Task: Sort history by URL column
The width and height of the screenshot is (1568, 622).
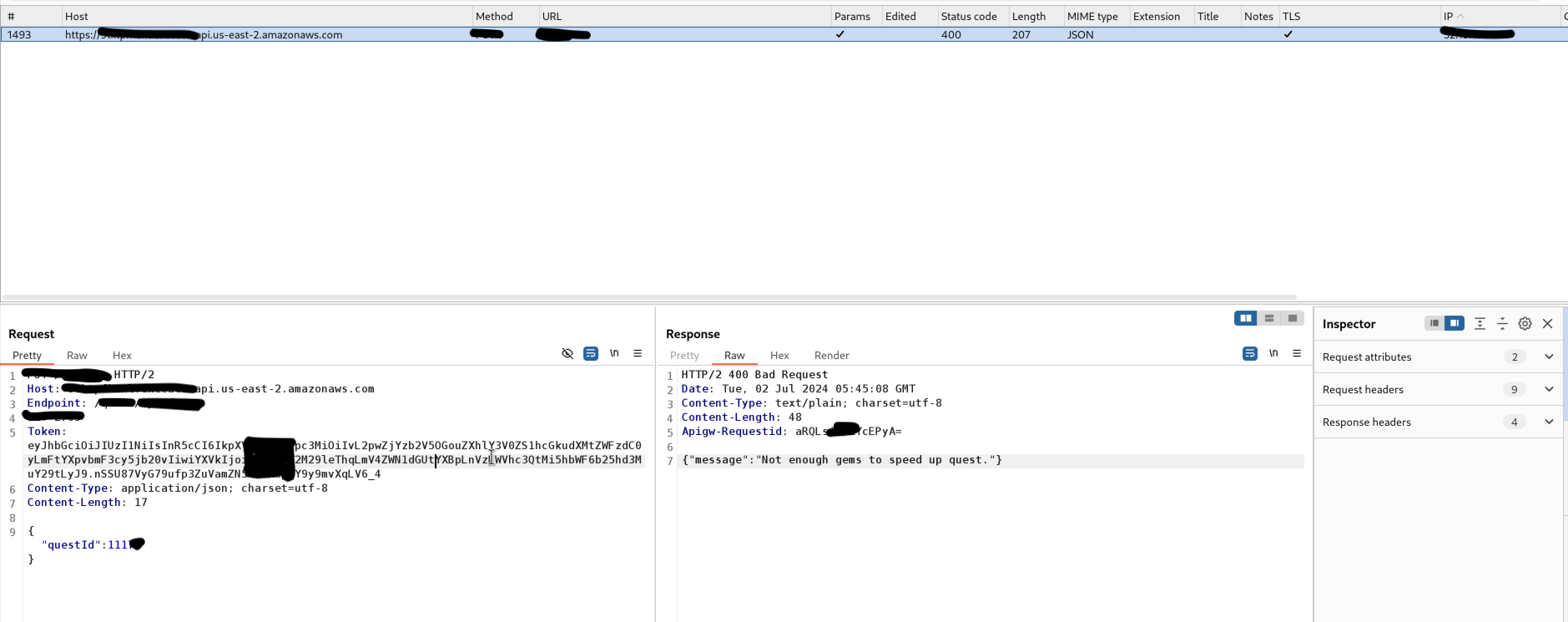Action: click(685, 16)
